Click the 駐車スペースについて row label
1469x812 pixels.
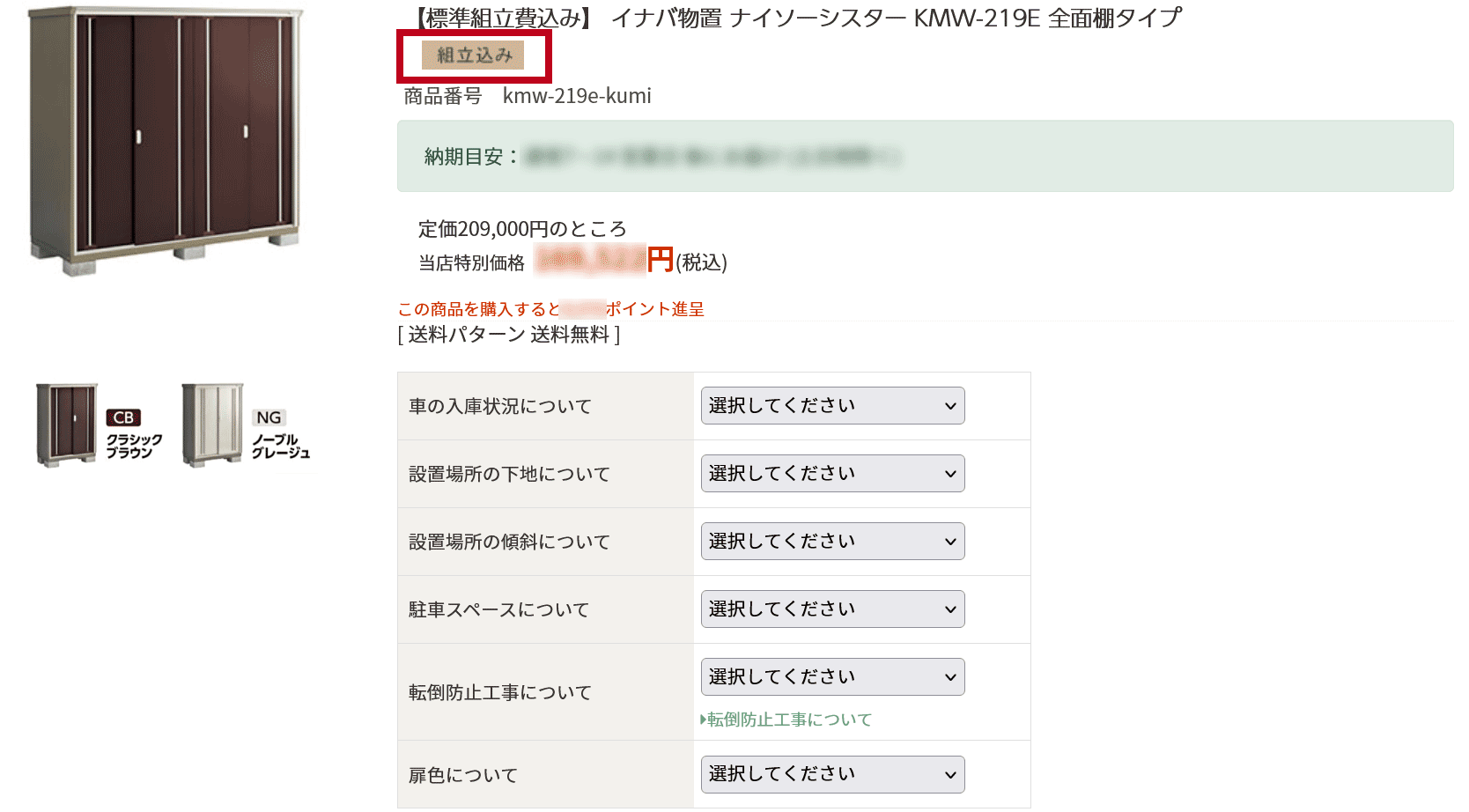pos(498,609)
